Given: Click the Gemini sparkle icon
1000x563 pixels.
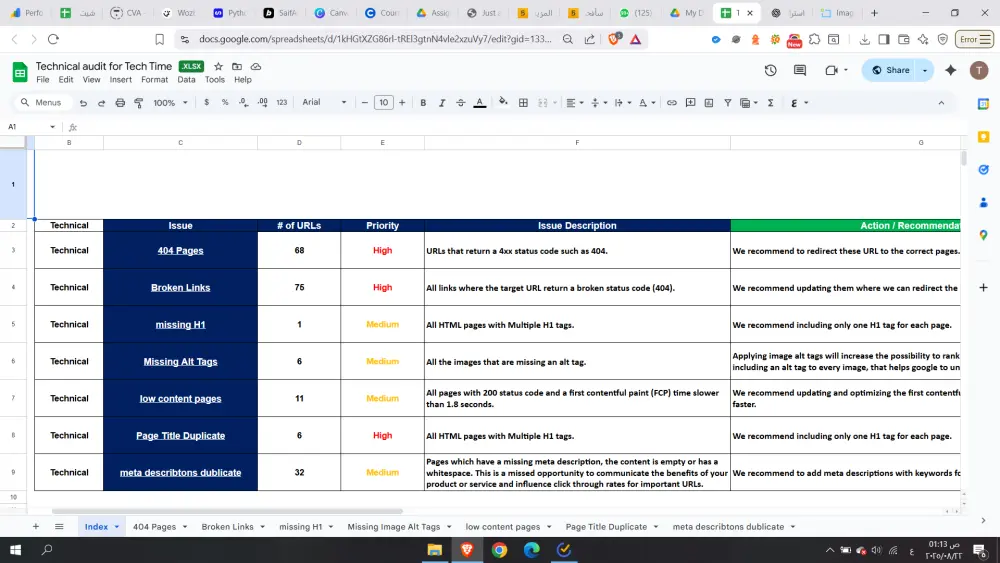Looking at the screenshot, I should 950,70.
